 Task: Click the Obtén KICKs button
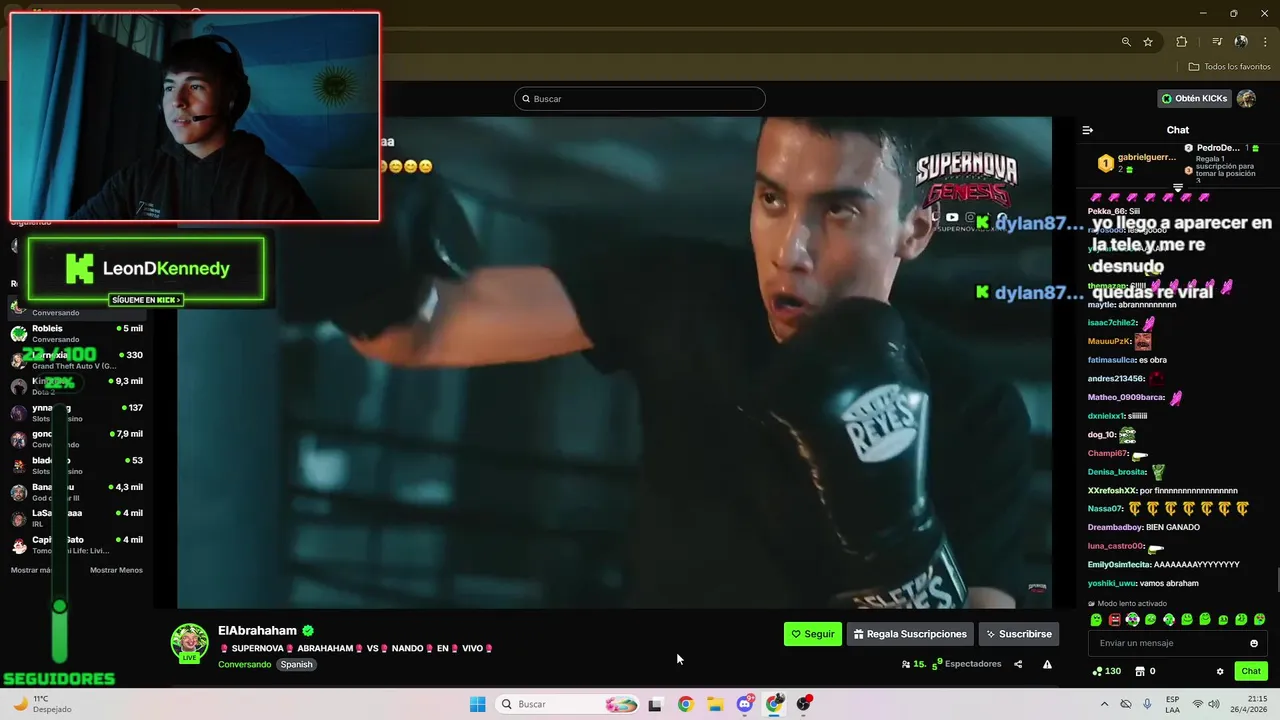coord(1194,98)
